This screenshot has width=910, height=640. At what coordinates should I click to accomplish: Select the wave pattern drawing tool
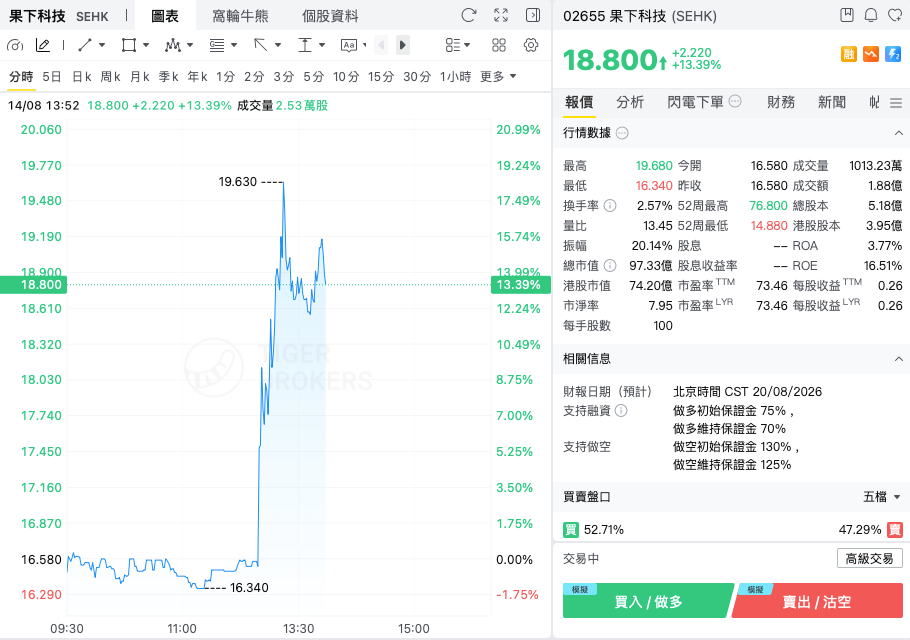(172, 45)
